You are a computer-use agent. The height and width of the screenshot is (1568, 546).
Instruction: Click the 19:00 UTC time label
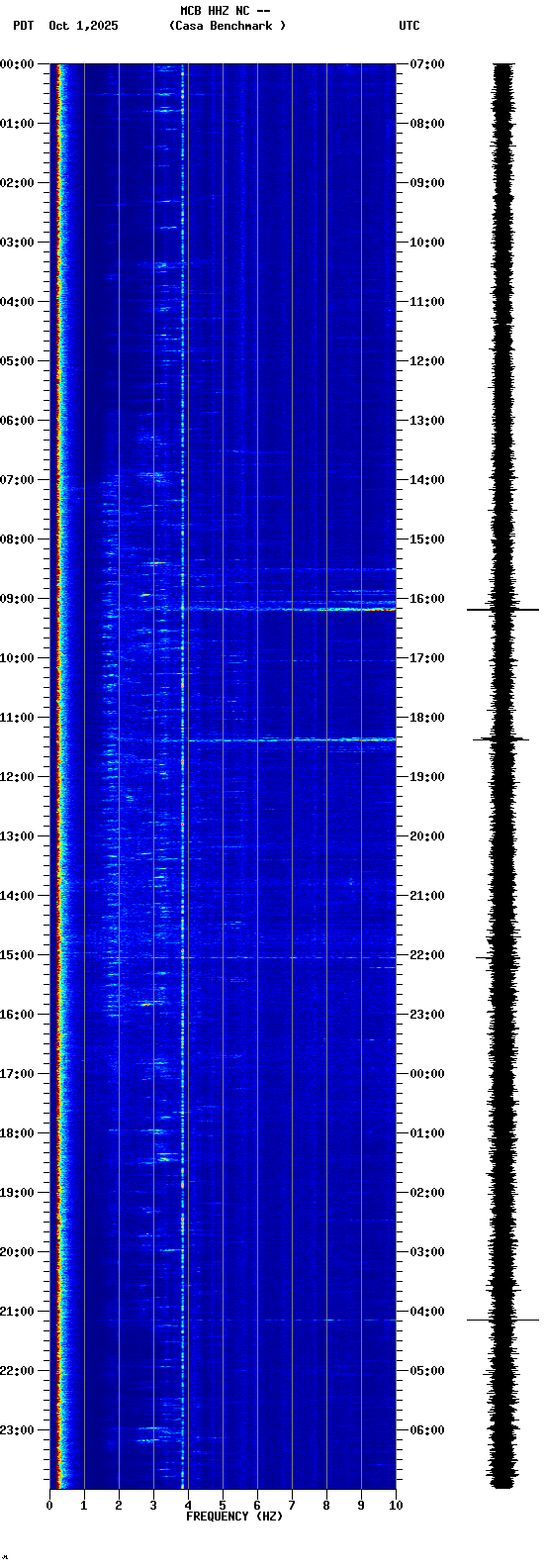[427, 777]
